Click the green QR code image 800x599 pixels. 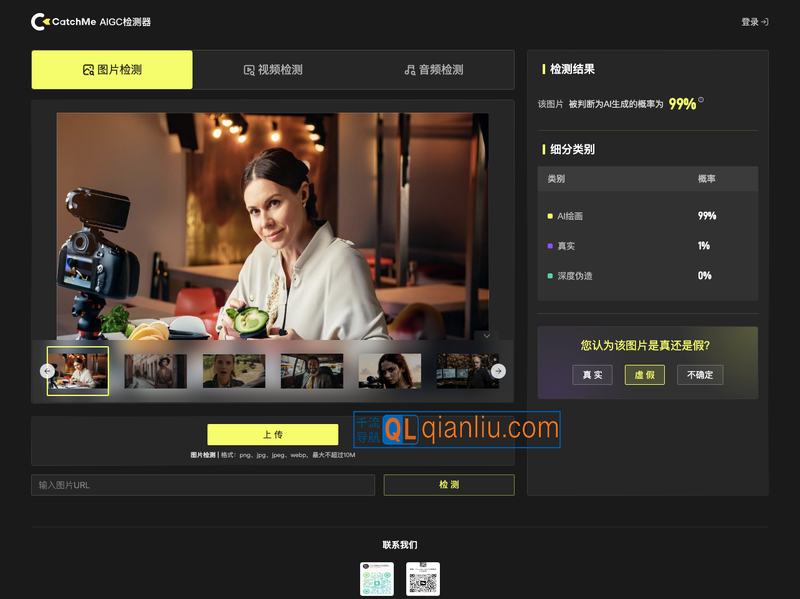tap(377, 579)
